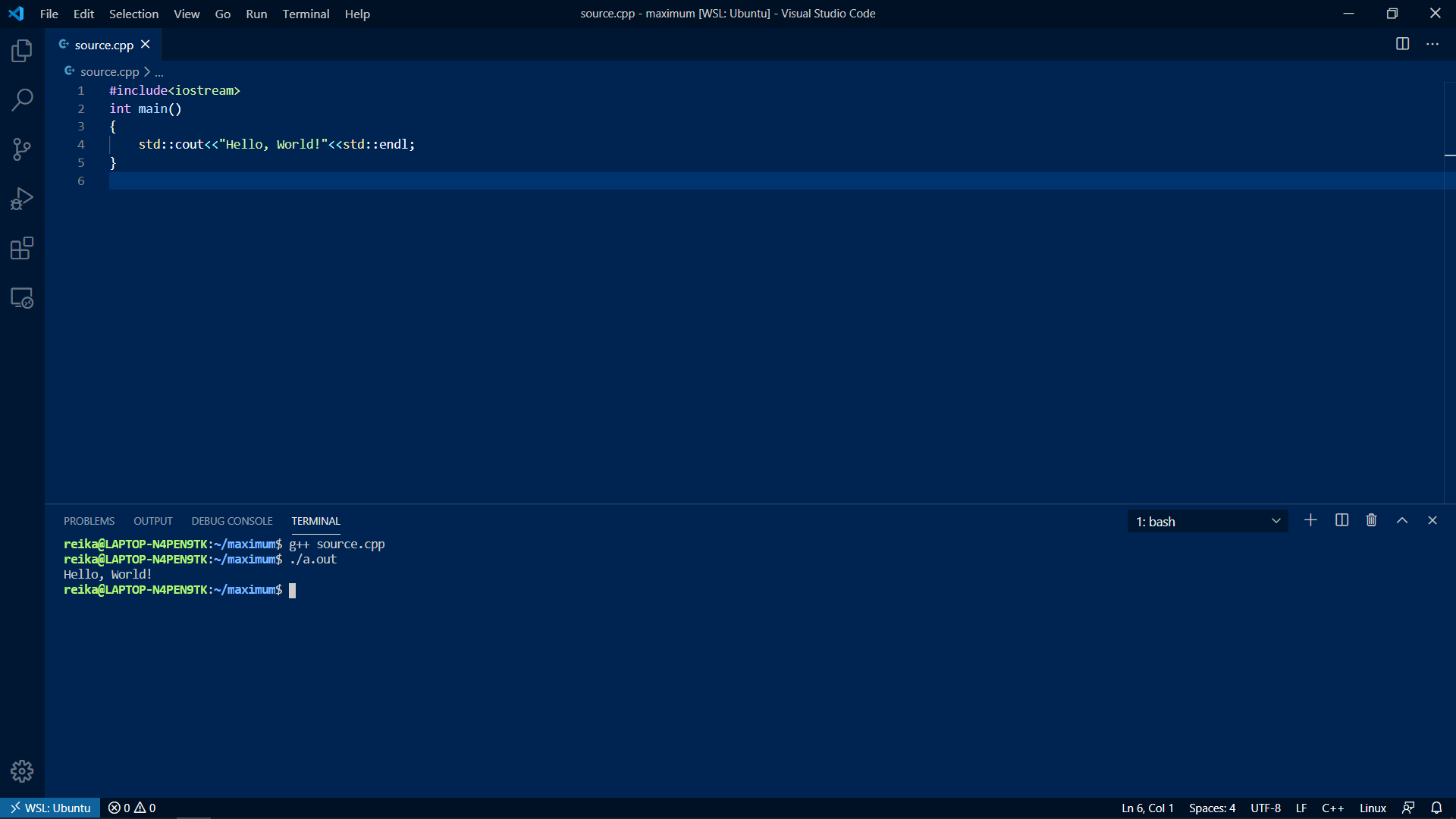The image size is (1456, 819).
Task: Open the Manage gear icon
Action: click(22, 771)
